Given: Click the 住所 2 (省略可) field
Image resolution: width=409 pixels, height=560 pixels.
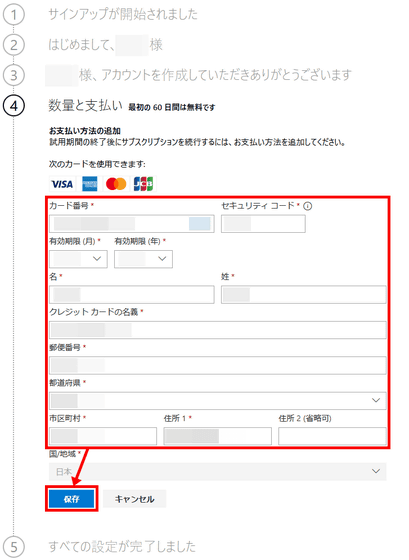Looking at the screenshot, I should pos(332,436).
